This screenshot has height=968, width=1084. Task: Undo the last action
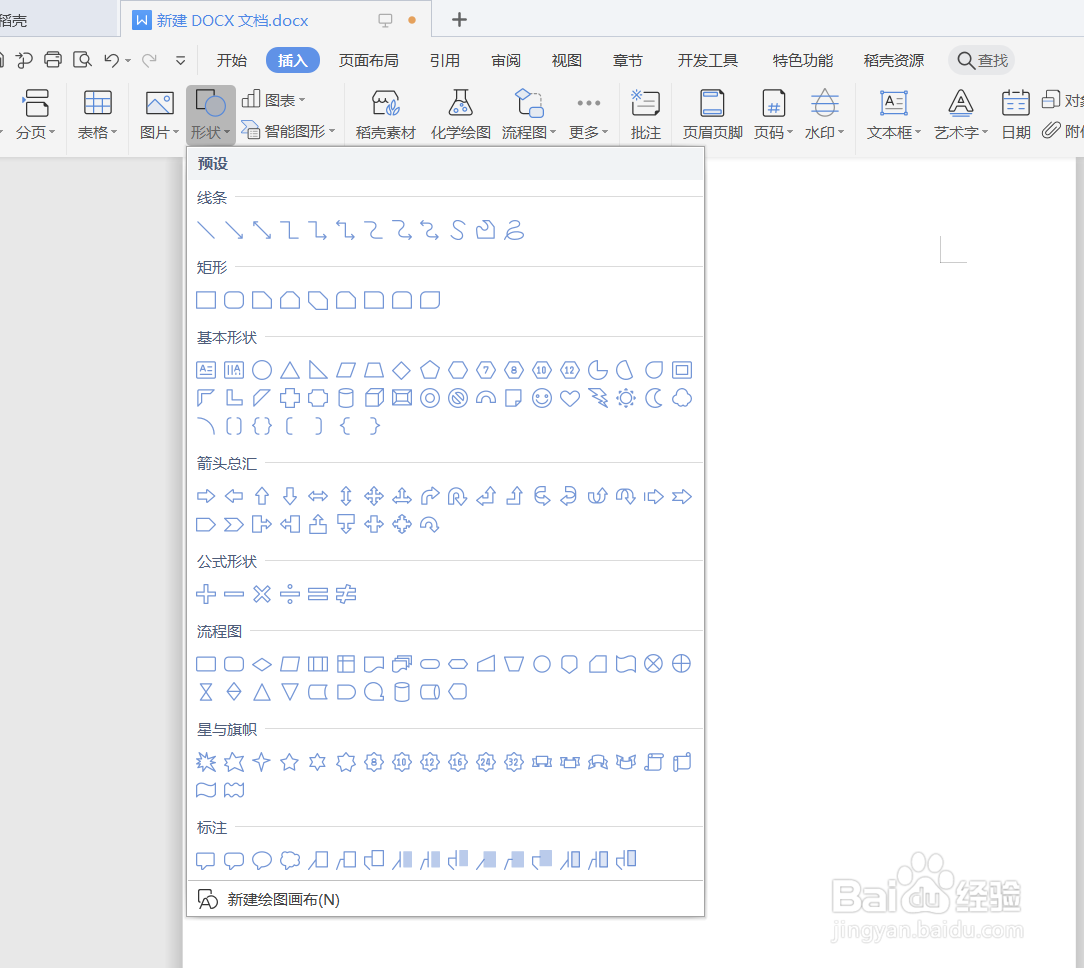pos(111,60)
